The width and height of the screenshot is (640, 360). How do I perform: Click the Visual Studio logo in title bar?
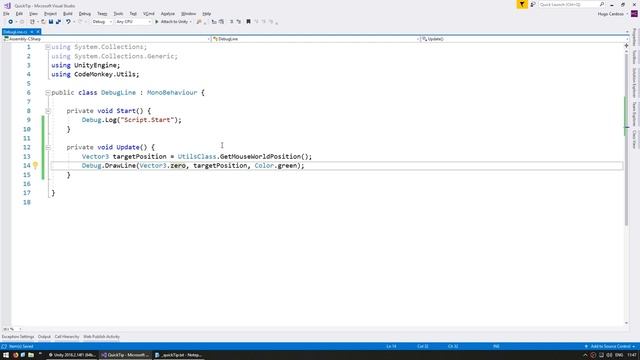7,6
